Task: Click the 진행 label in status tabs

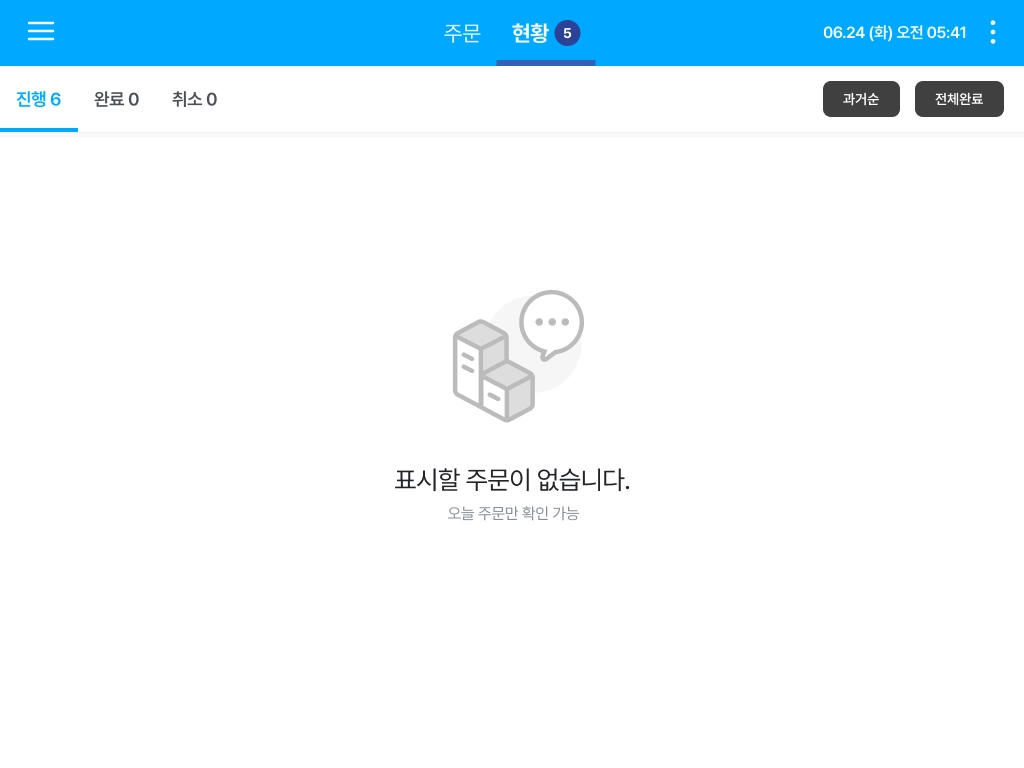Action: [x=31, y=99]
